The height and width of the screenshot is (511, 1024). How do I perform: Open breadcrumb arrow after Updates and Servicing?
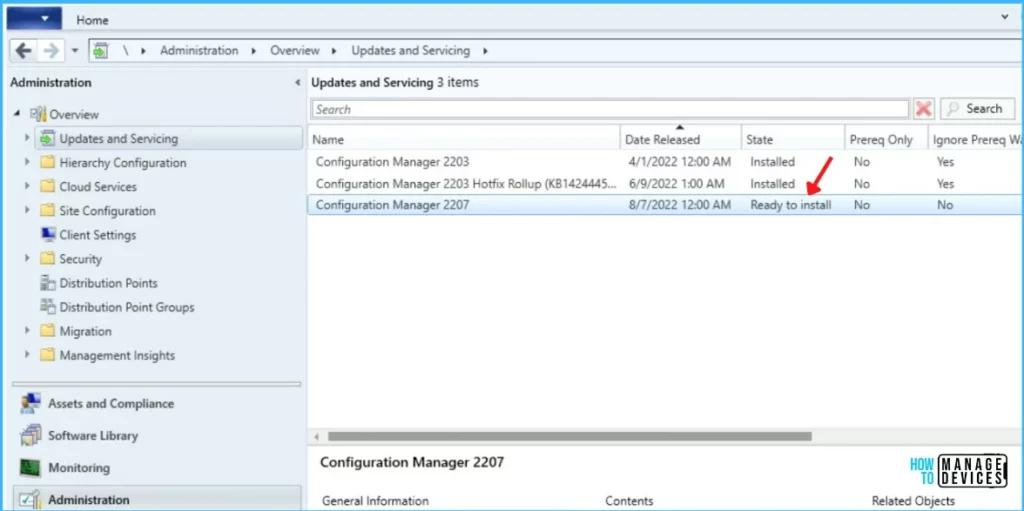485,51
